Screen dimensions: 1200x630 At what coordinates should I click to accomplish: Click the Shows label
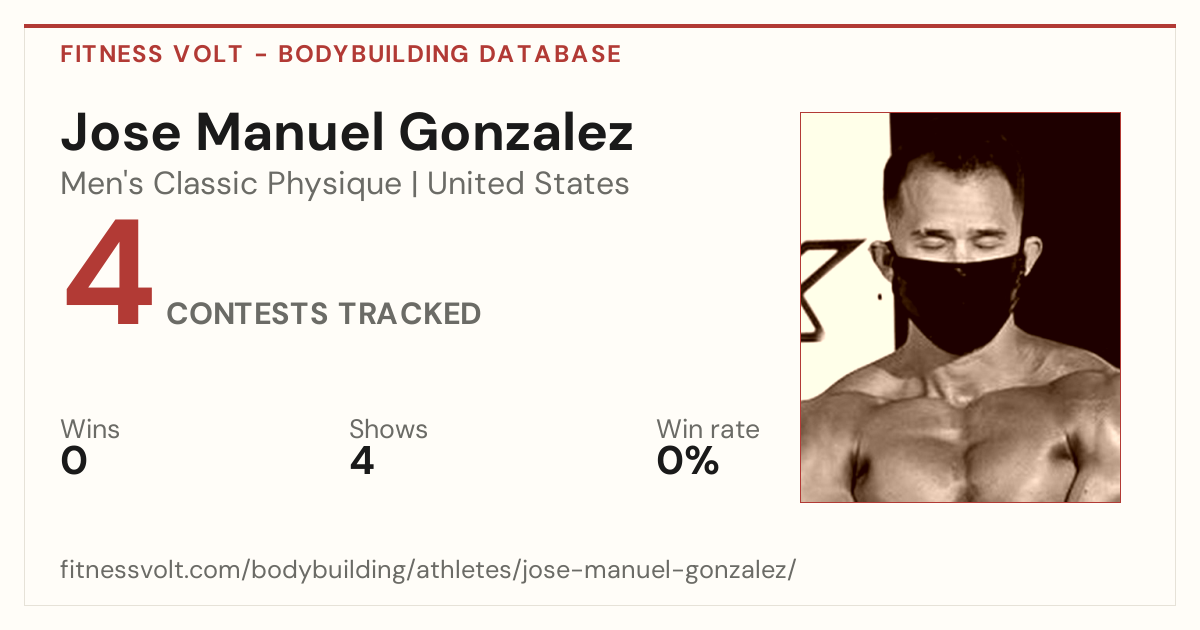[x=388, y=429]
